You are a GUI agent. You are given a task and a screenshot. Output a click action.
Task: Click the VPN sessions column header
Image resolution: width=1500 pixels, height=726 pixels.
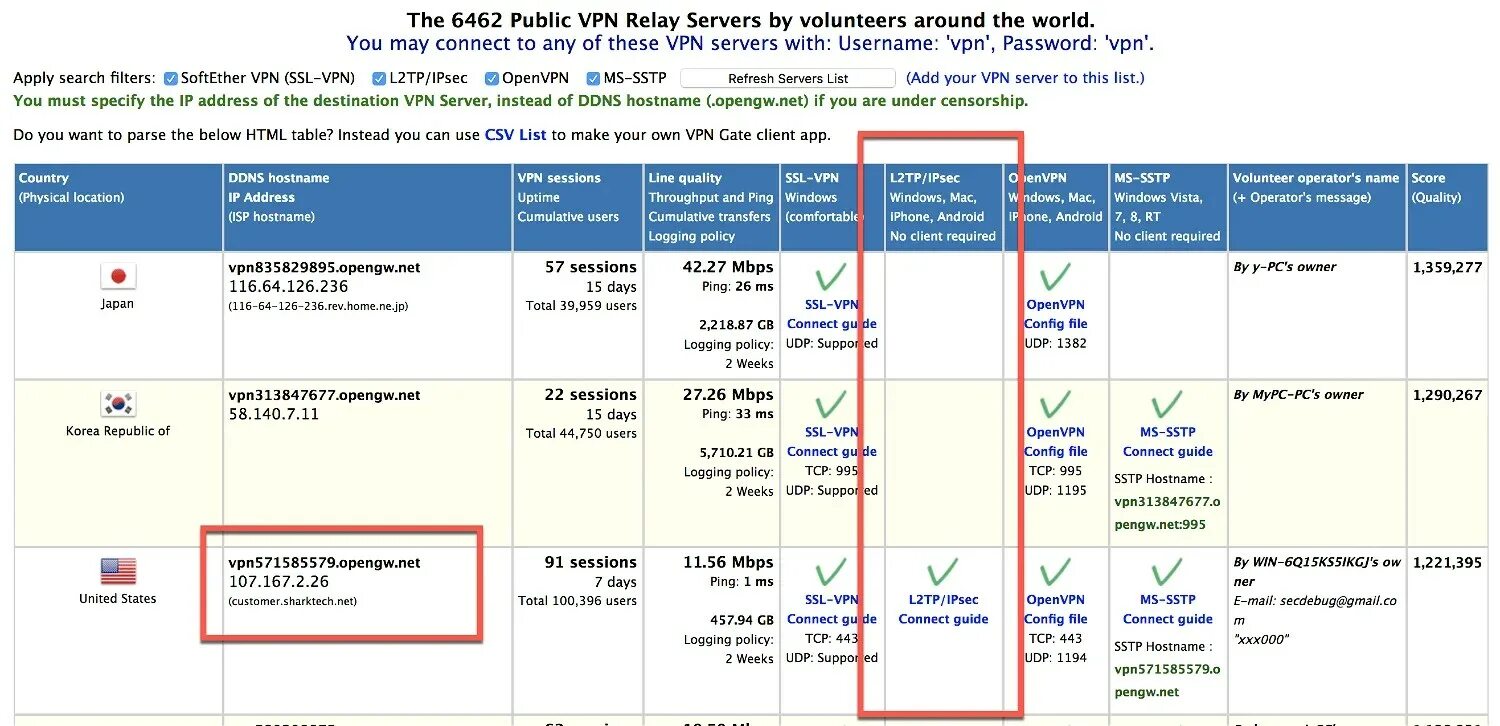[577, 208]
